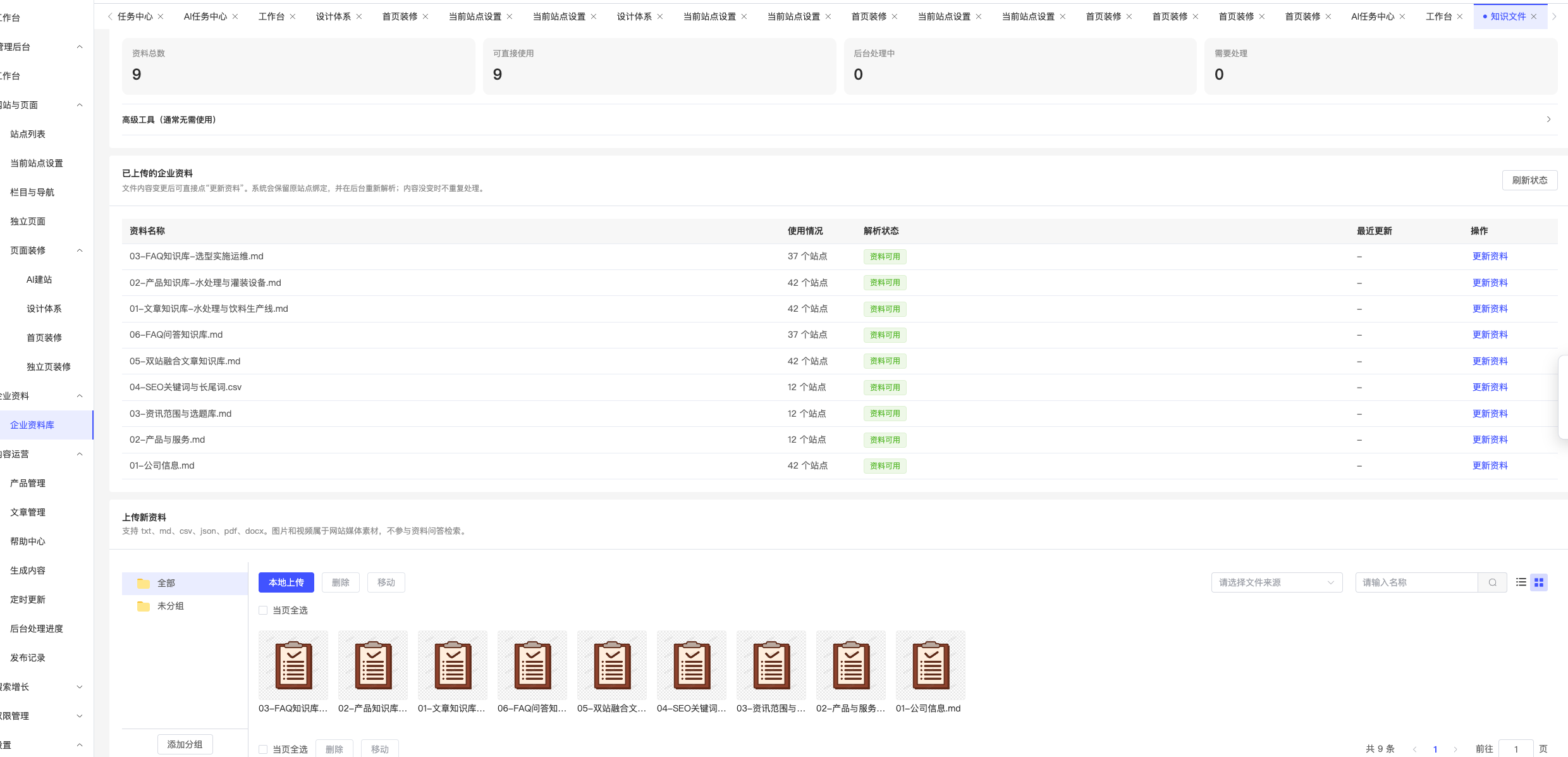Screen dimensions: 1568x757
Task: Click 添加分组 button
Action: 185,744
